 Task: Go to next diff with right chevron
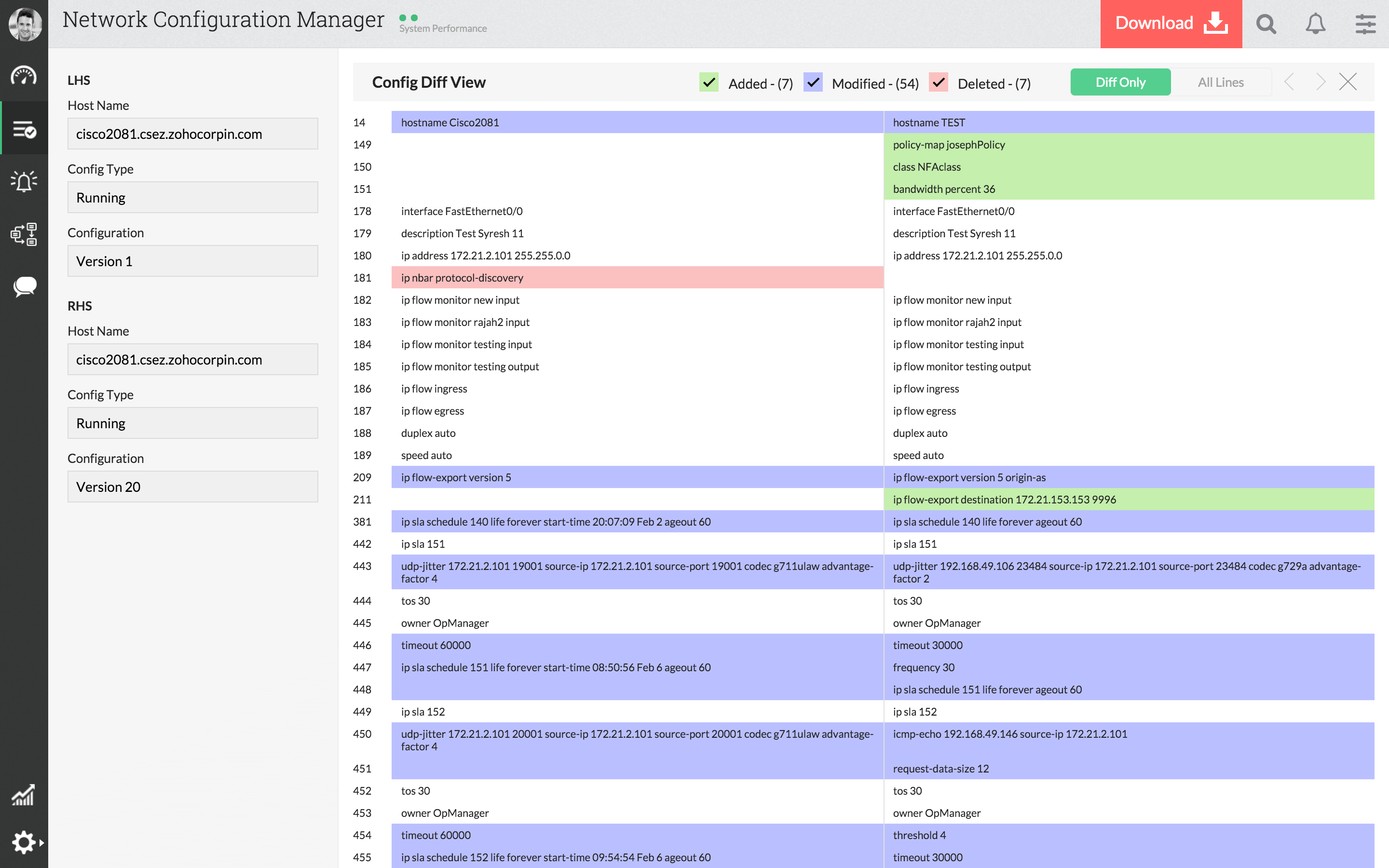(1321, 82)
